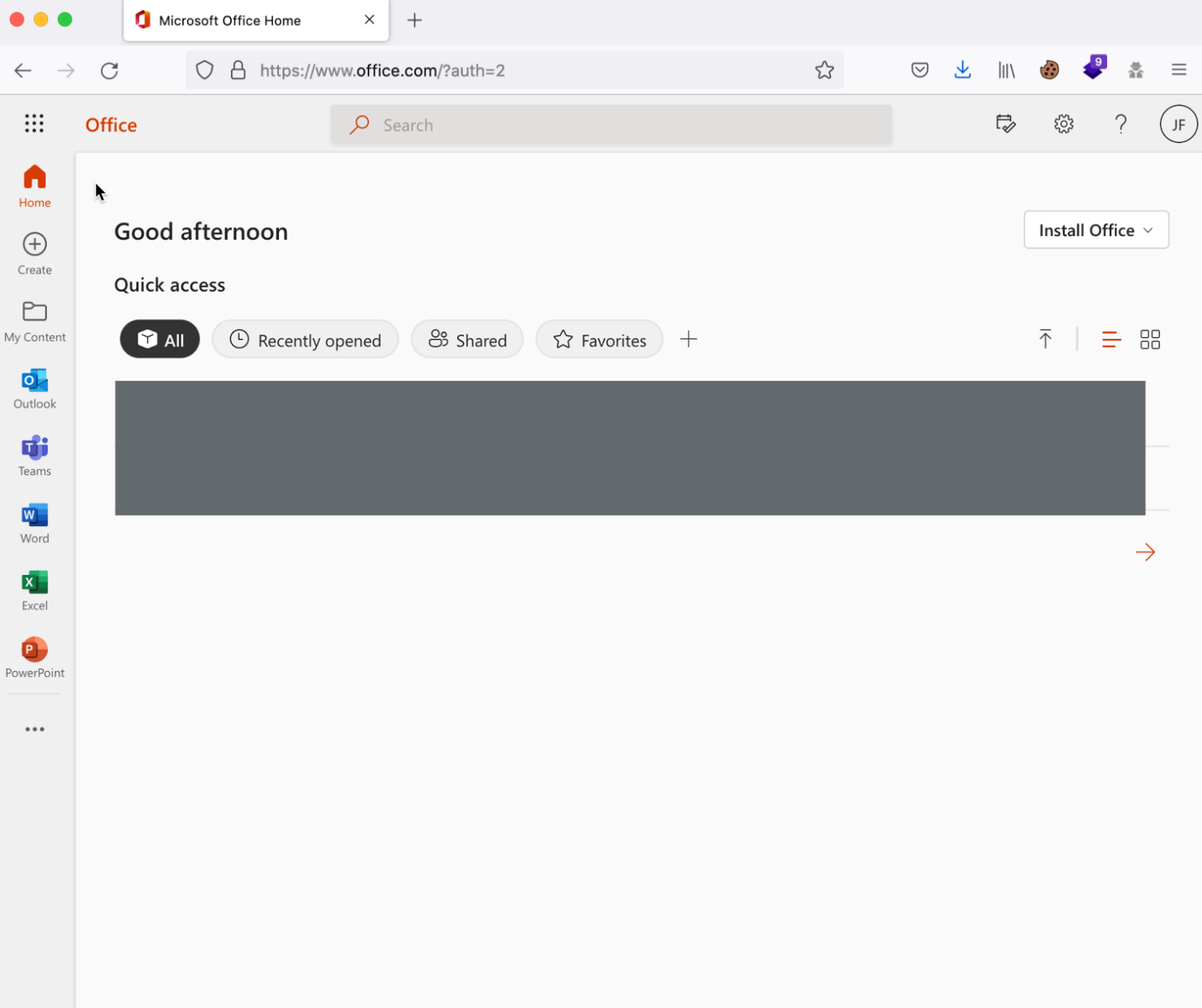Viewport: 1202px width, 1008px height.
Task: Open the JF account profile button
Action: pyautogui.click(x=1178, y=125)
